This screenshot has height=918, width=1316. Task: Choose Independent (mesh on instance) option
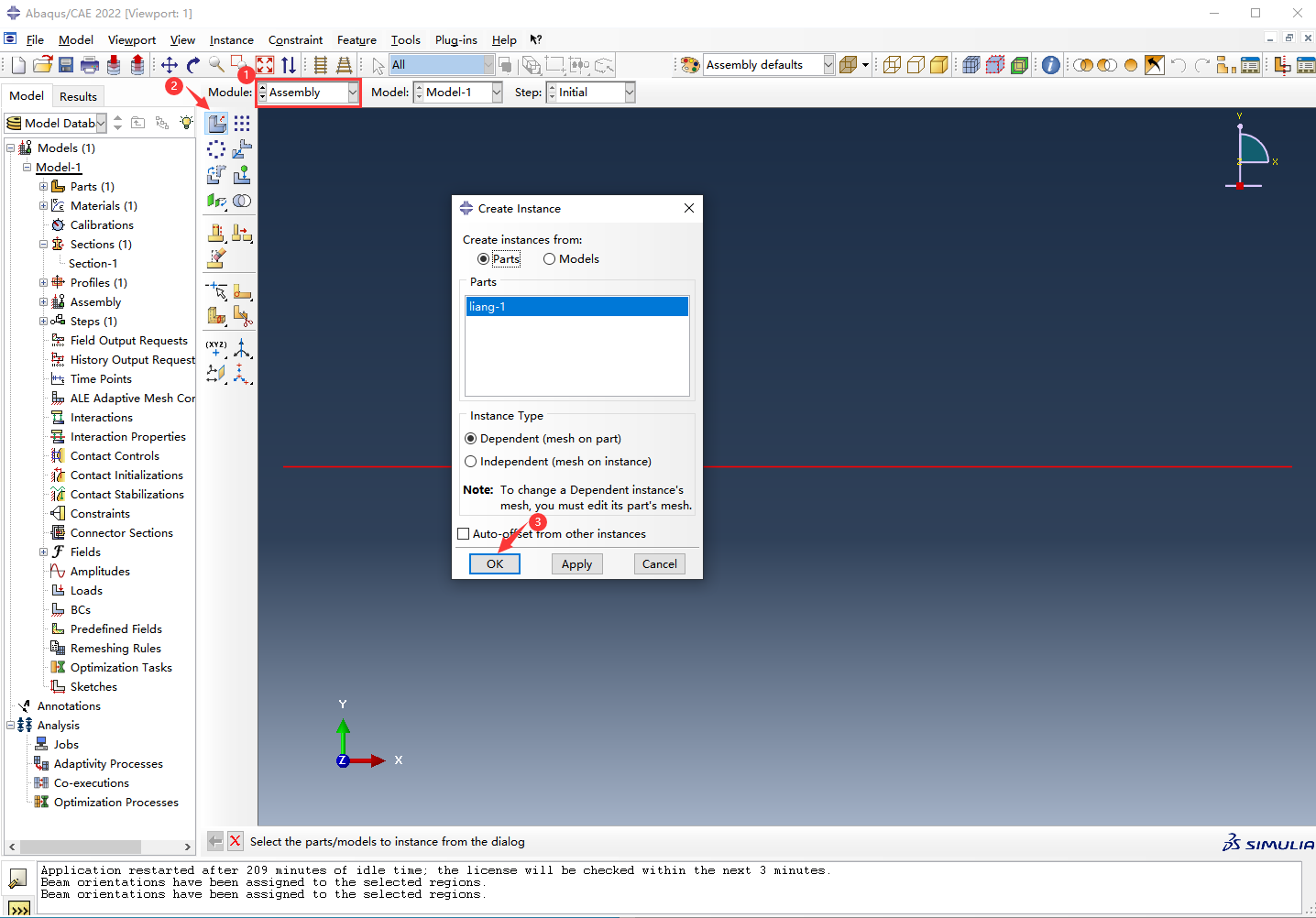pos(471,462)
